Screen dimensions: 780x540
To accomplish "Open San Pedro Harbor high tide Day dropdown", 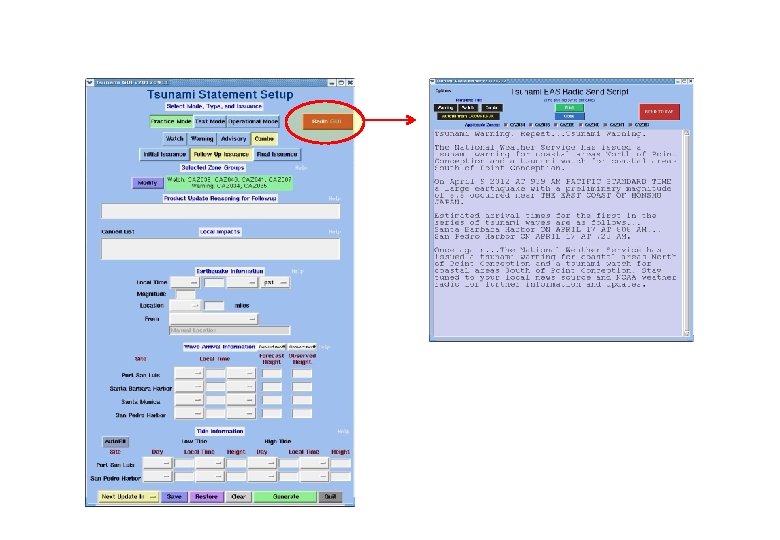I will pyautogui.click(x=262, y=477).
